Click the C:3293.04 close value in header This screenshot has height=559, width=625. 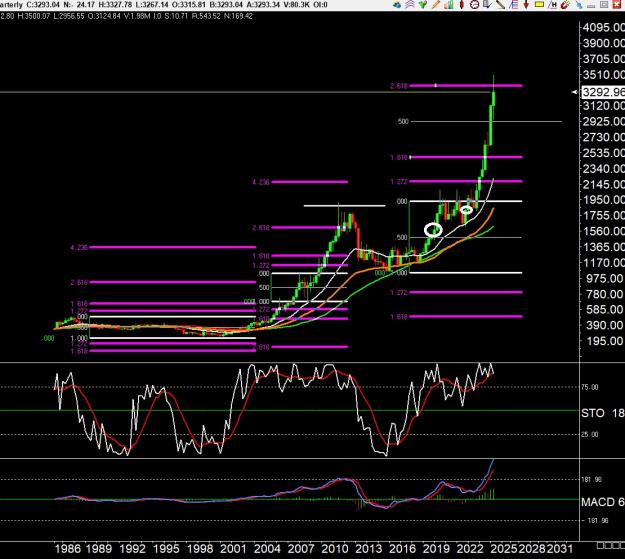pyautogui.click(x=43, y=5)
